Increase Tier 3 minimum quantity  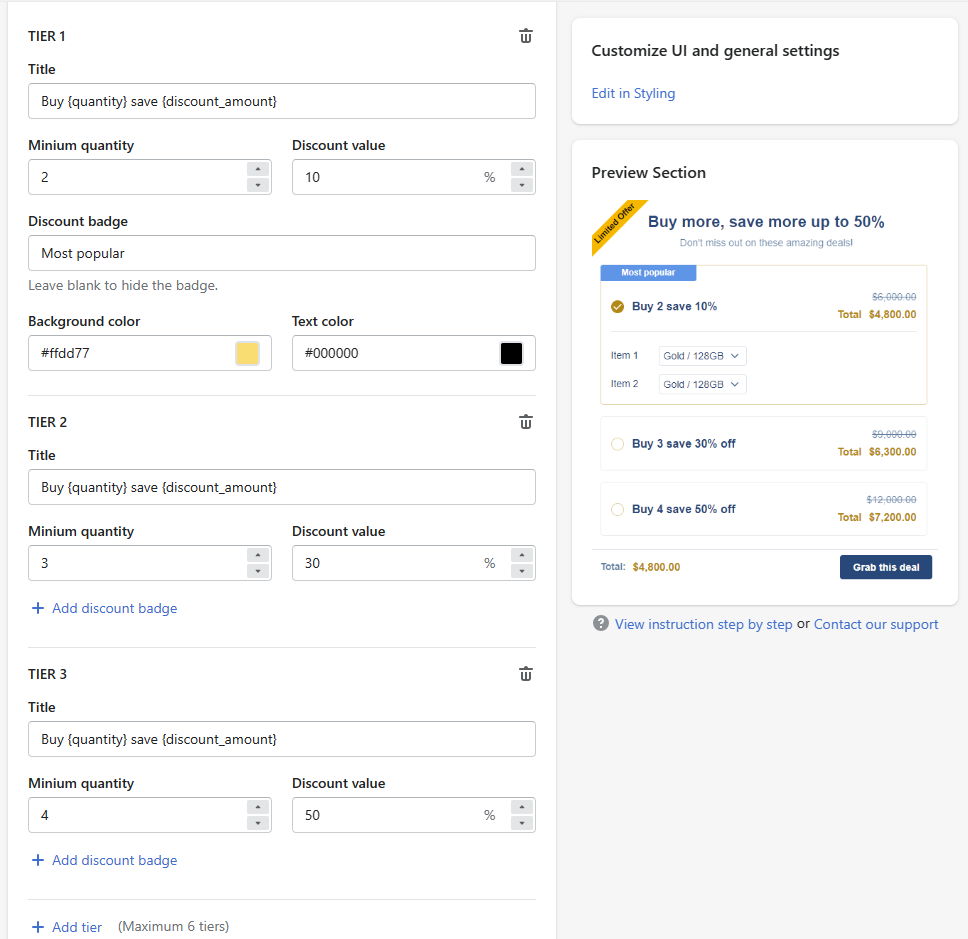click(x=258, y=806)
